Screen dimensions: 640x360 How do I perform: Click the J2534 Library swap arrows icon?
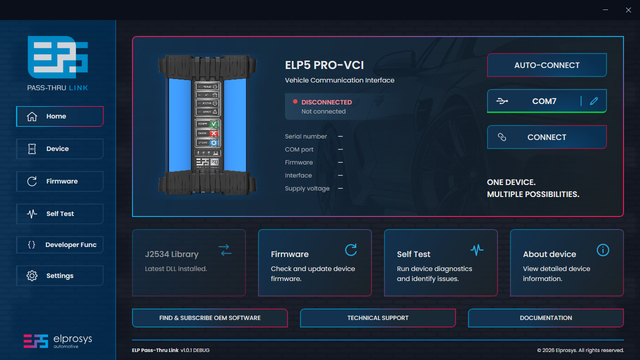(x=225, y=250)
